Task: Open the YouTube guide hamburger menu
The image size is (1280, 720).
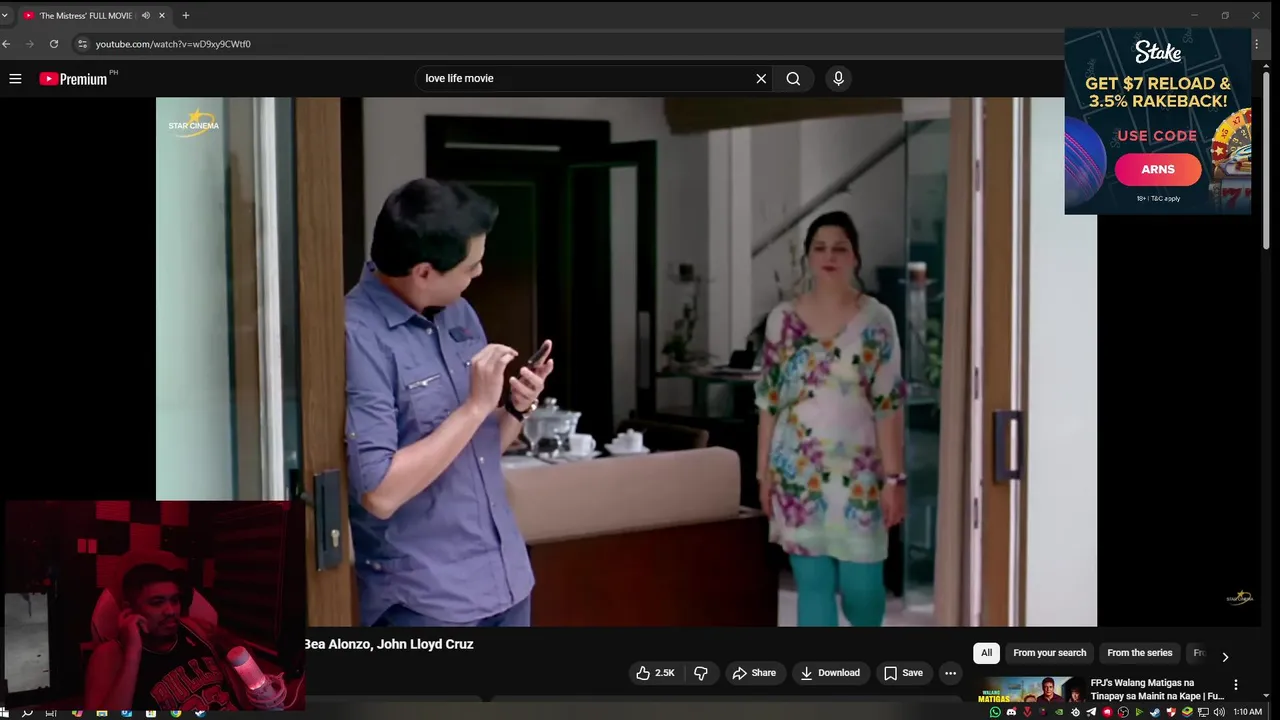Action: [15, 78]
